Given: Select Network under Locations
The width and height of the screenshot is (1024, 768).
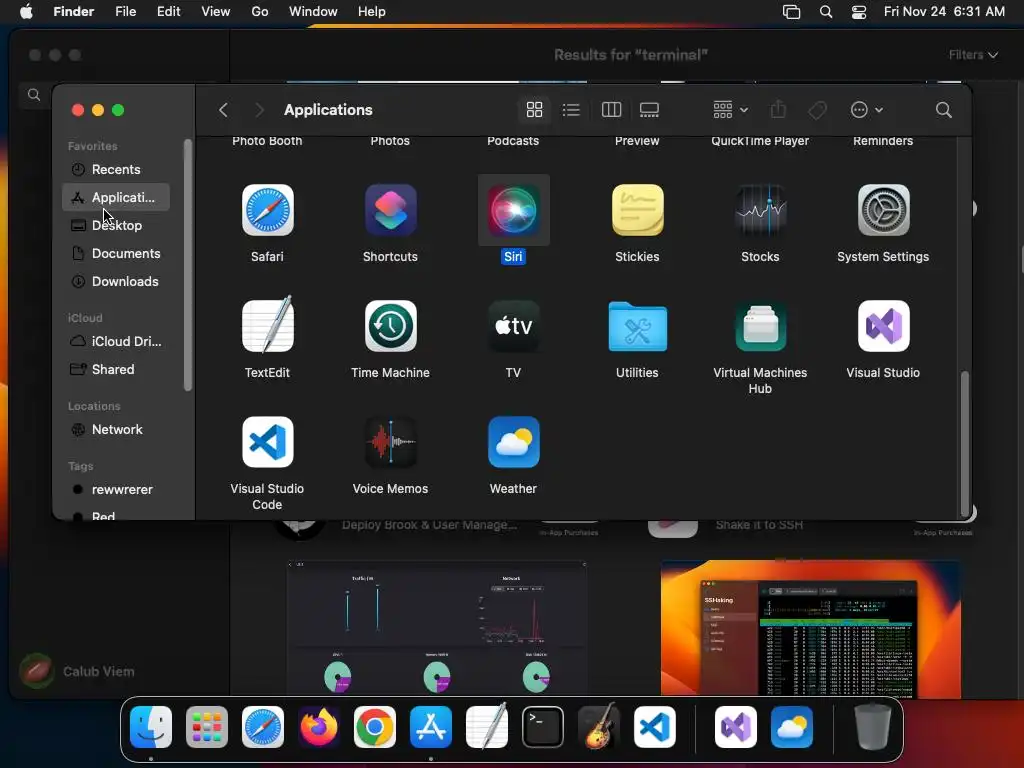Looking at the screenshot, I should (116, 430).
